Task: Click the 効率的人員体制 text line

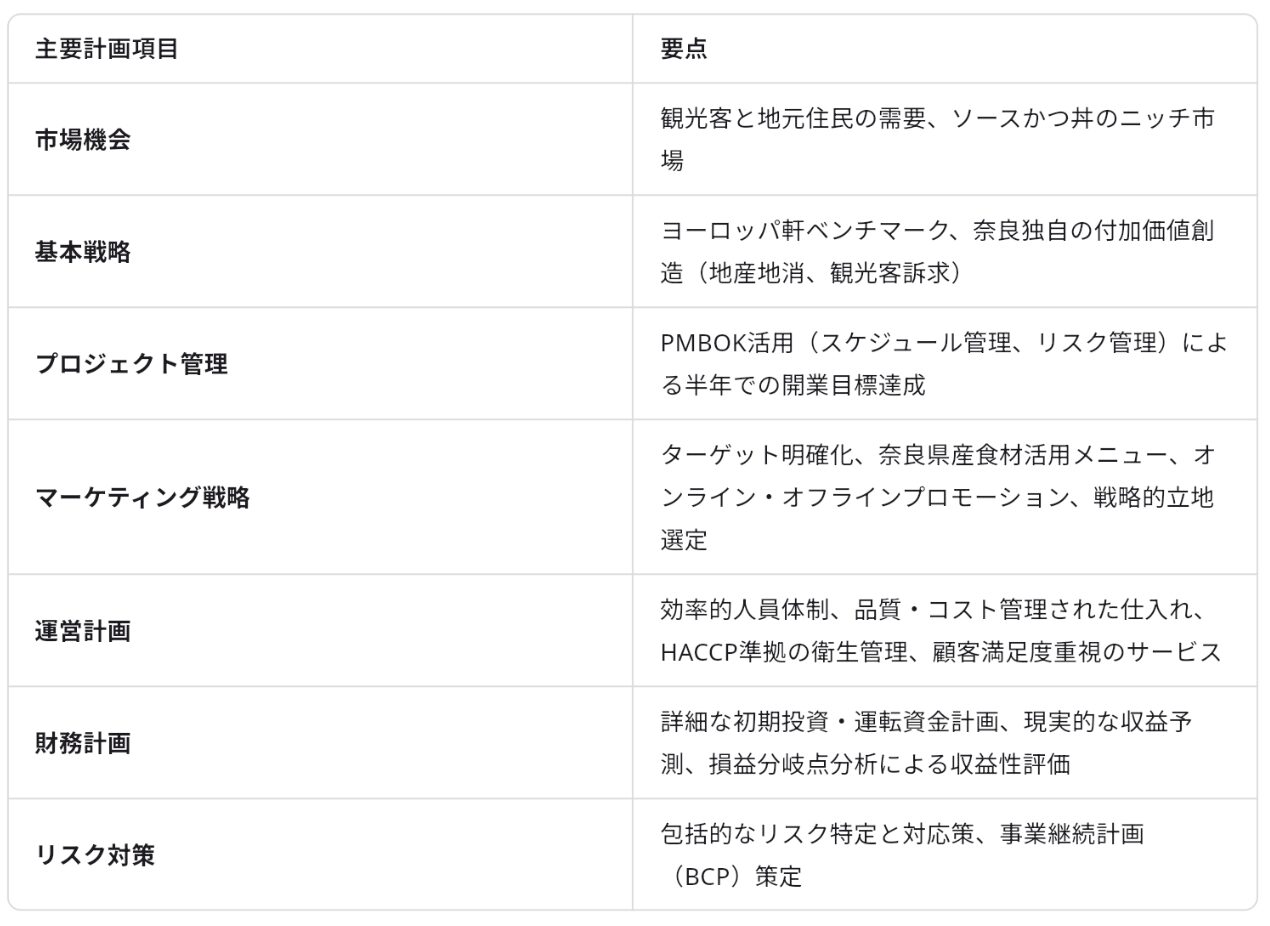Action: [938, 610]
